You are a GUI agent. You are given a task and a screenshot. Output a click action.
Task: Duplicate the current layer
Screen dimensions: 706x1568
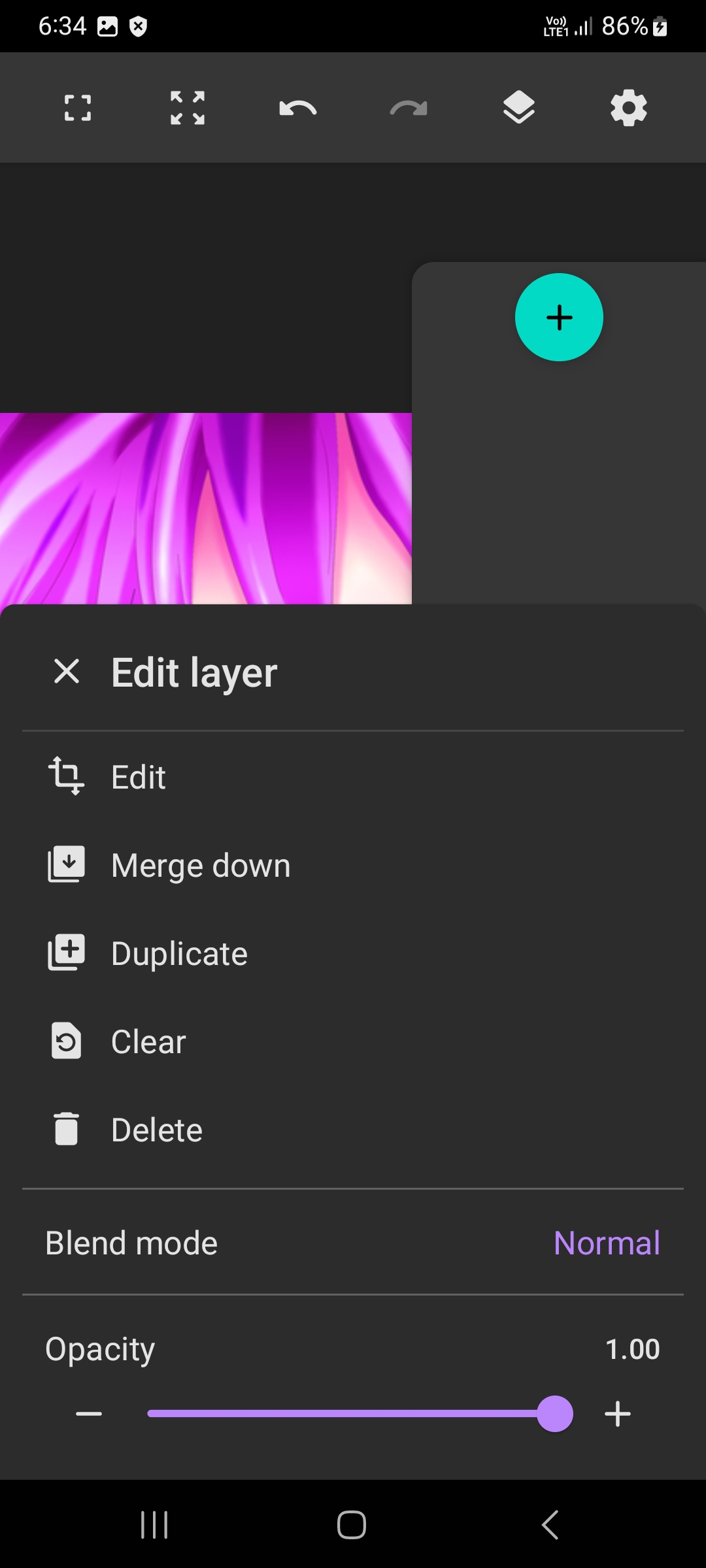[179, 953]
